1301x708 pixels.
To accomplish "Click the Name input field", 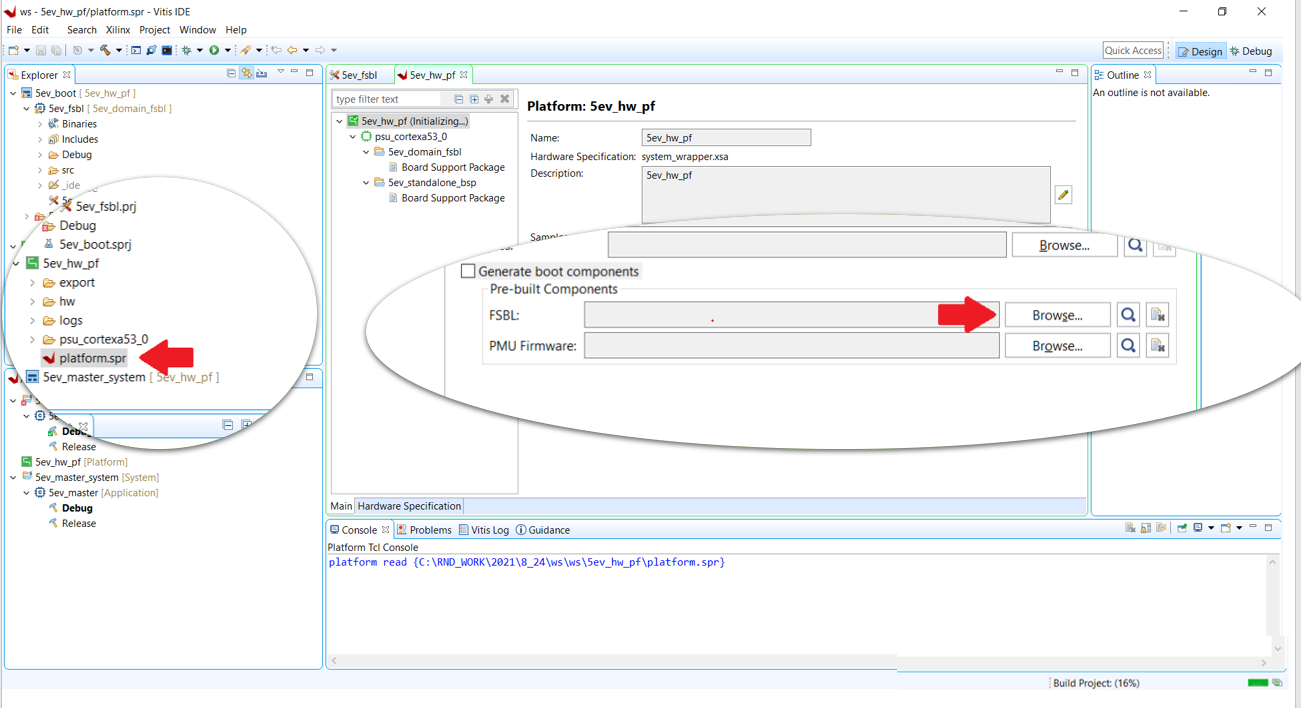I will [726, 138].
